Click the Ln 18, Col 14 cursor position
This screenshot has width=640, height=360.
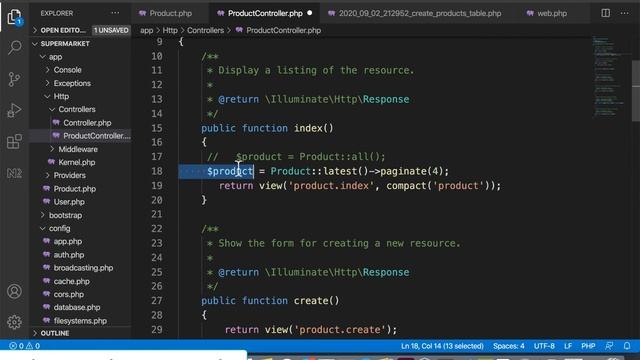pyautogui.click(x=442, y=346)
